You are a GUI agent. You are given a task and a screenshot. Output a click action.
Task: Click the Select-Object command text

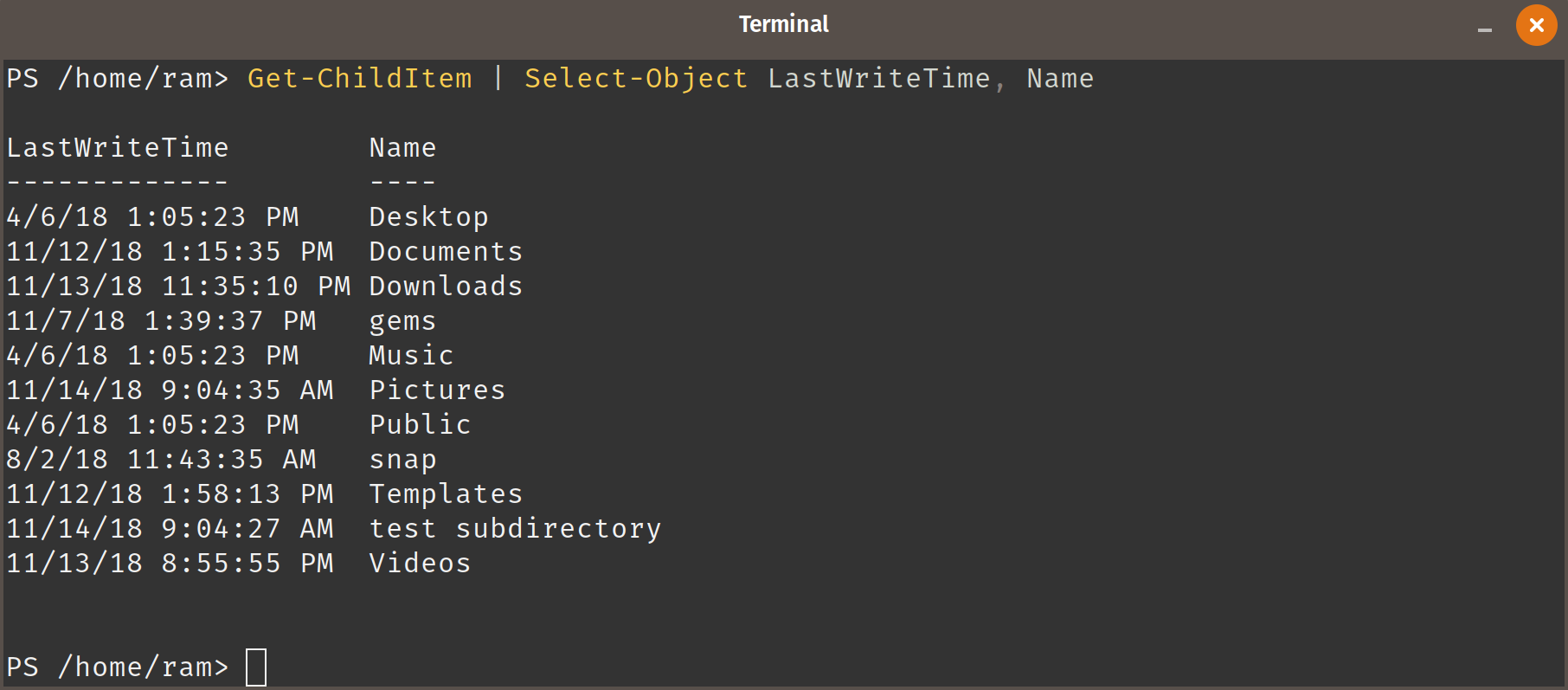636,79
